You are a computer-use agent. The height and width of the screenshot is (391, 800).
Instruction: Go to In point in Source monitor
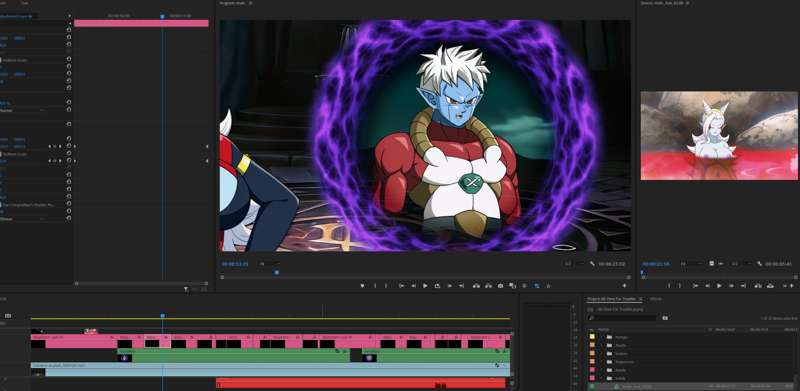coord(696,286)
